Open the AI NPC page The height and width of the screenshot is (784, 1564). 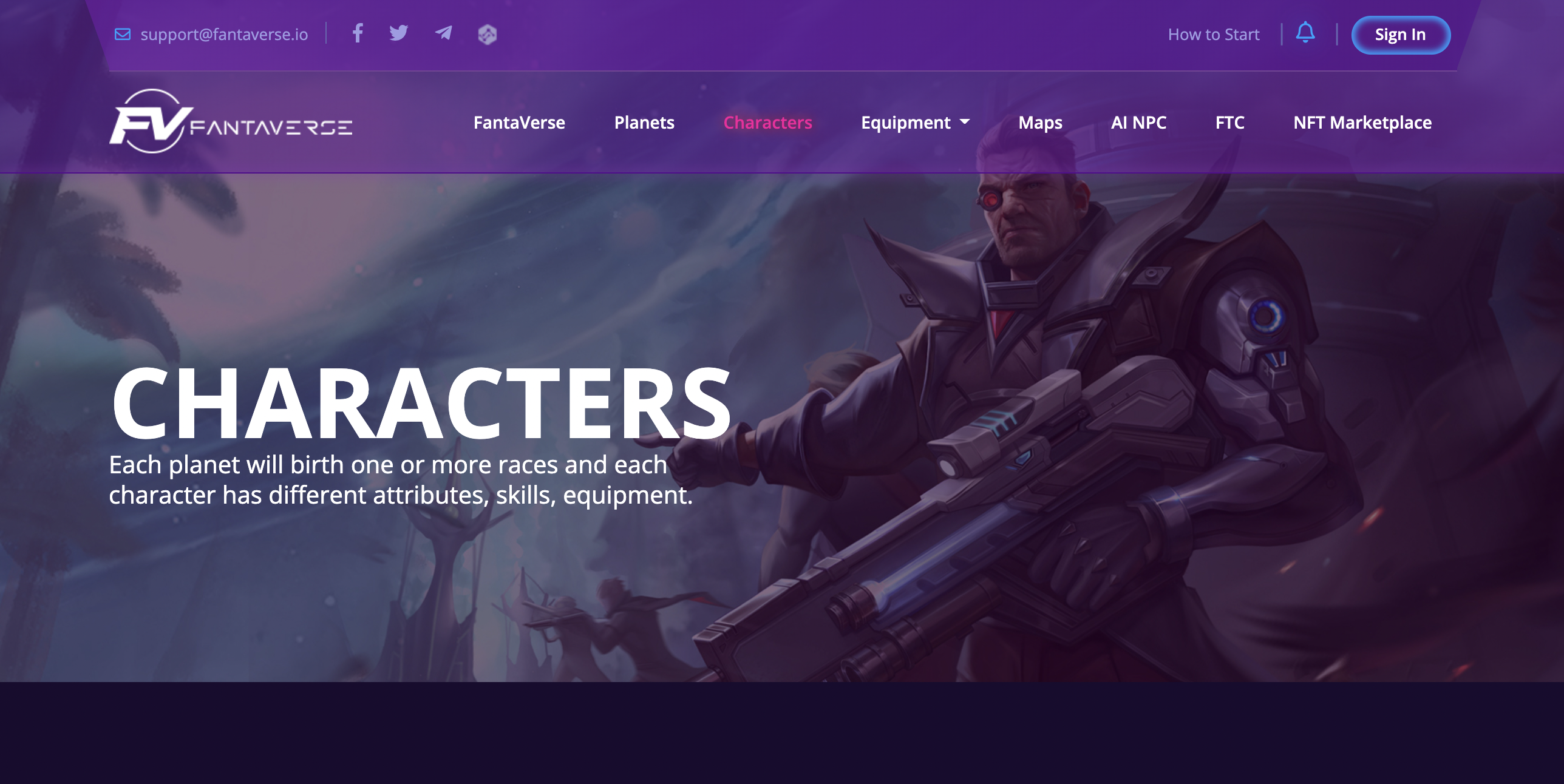(x=1138, y=123)
